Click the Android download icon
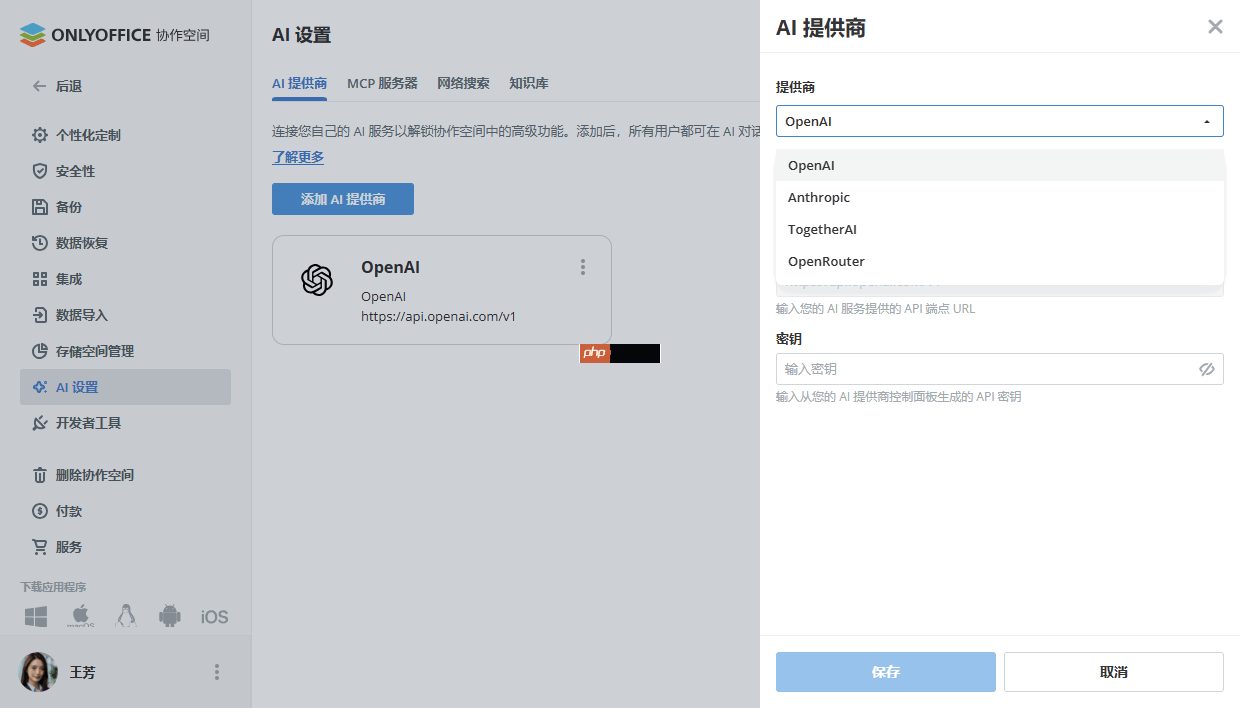Screen dimensions: 1240x708 [x=170, y=616]
